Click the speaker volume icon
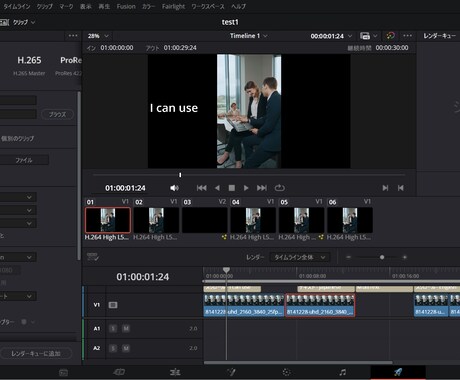This screenshot has height=380, width=460. (174, 188)
